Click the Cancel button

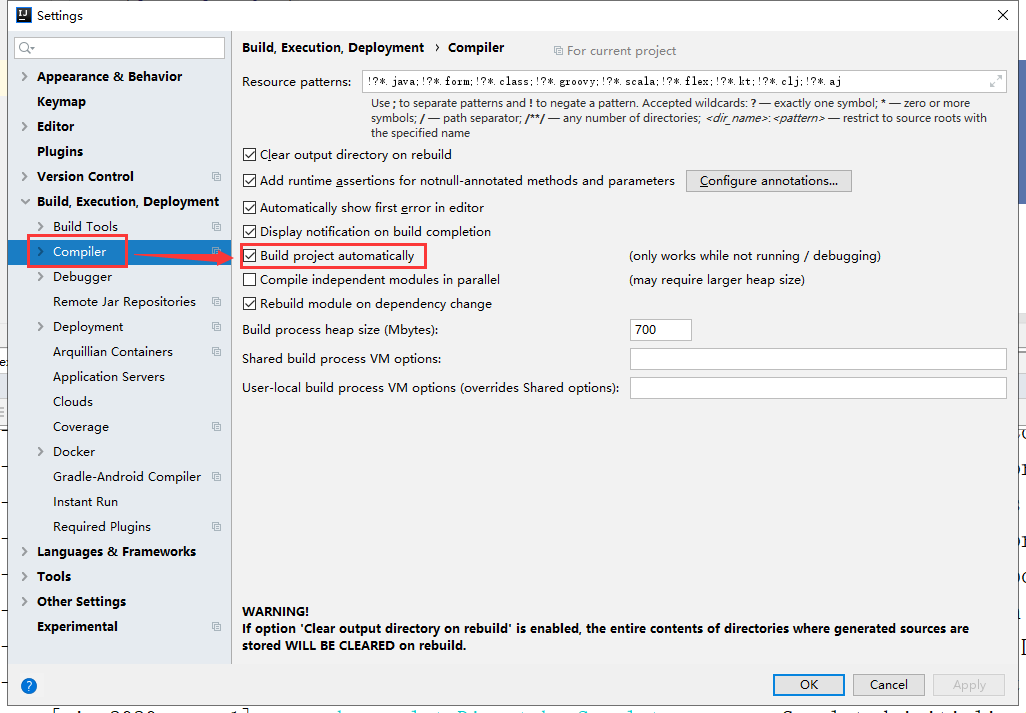coord(889,685)
